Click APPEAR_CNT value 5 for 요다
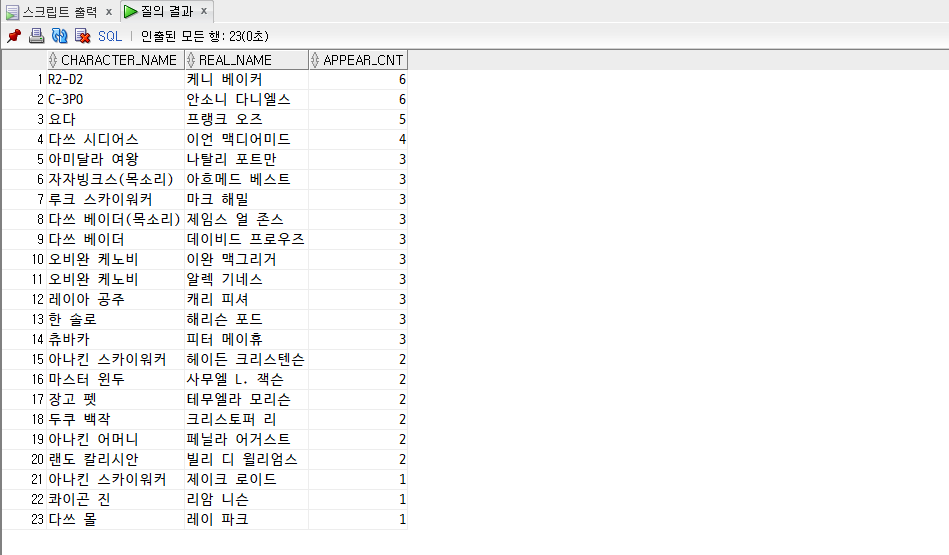This screenshot has height=555, width=949. (358, 119)
